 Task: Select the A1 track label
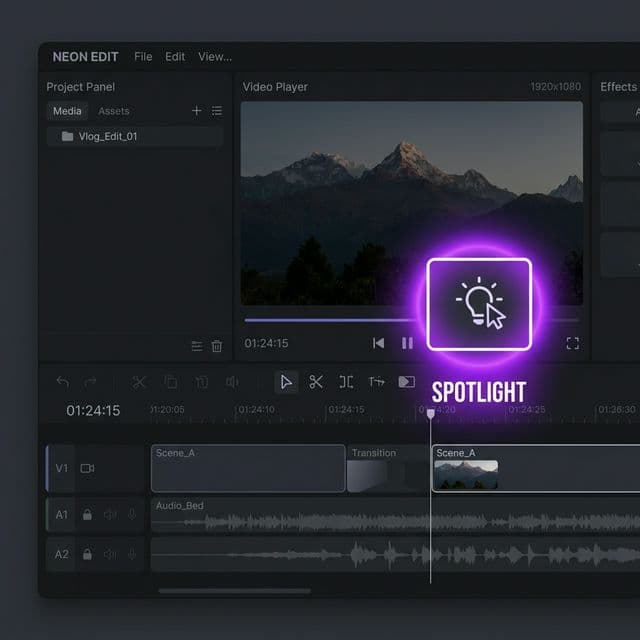(x=62, y=515)
